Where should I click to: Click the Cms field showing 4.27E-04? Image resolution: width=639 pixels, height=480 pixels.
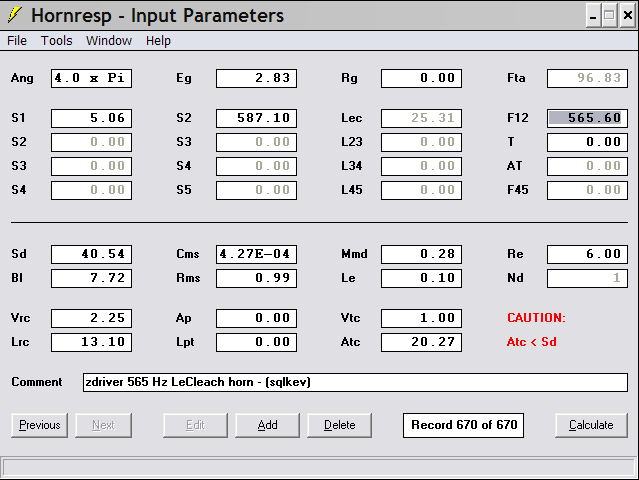point(256,254)
